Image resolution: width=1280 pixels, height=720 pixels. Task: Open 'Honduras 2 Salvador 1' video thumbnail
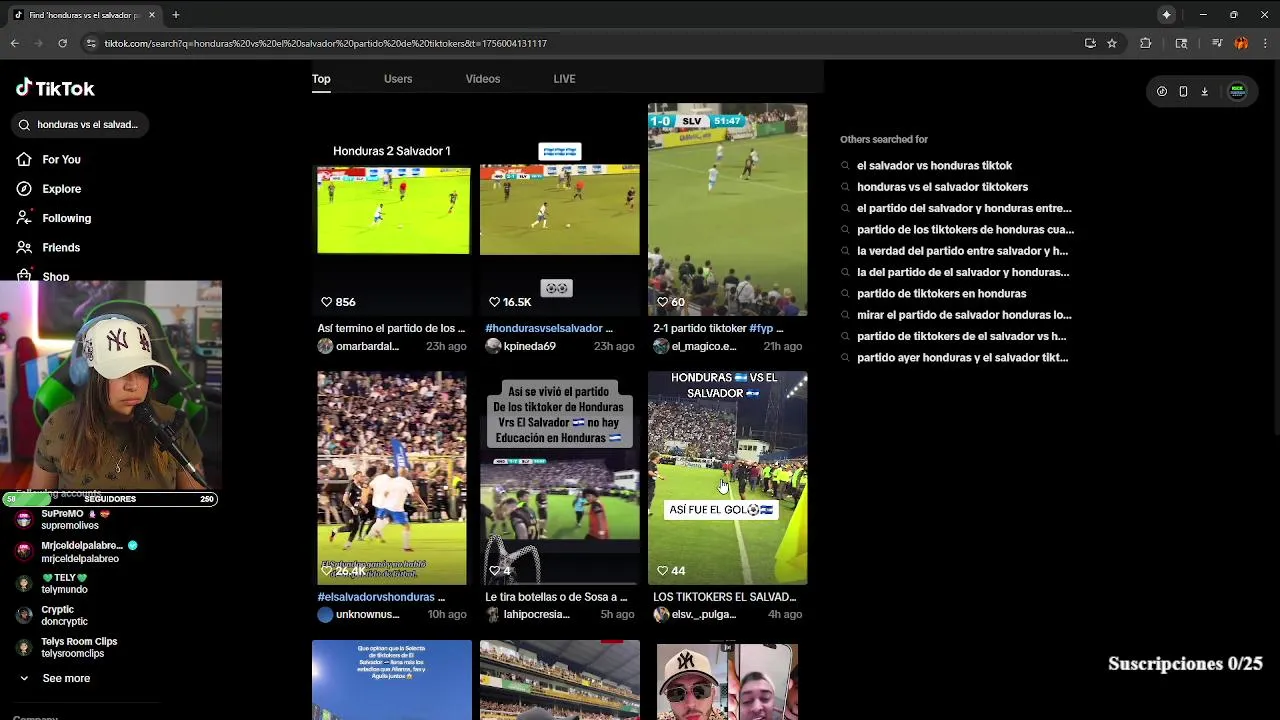click(392, 209)
